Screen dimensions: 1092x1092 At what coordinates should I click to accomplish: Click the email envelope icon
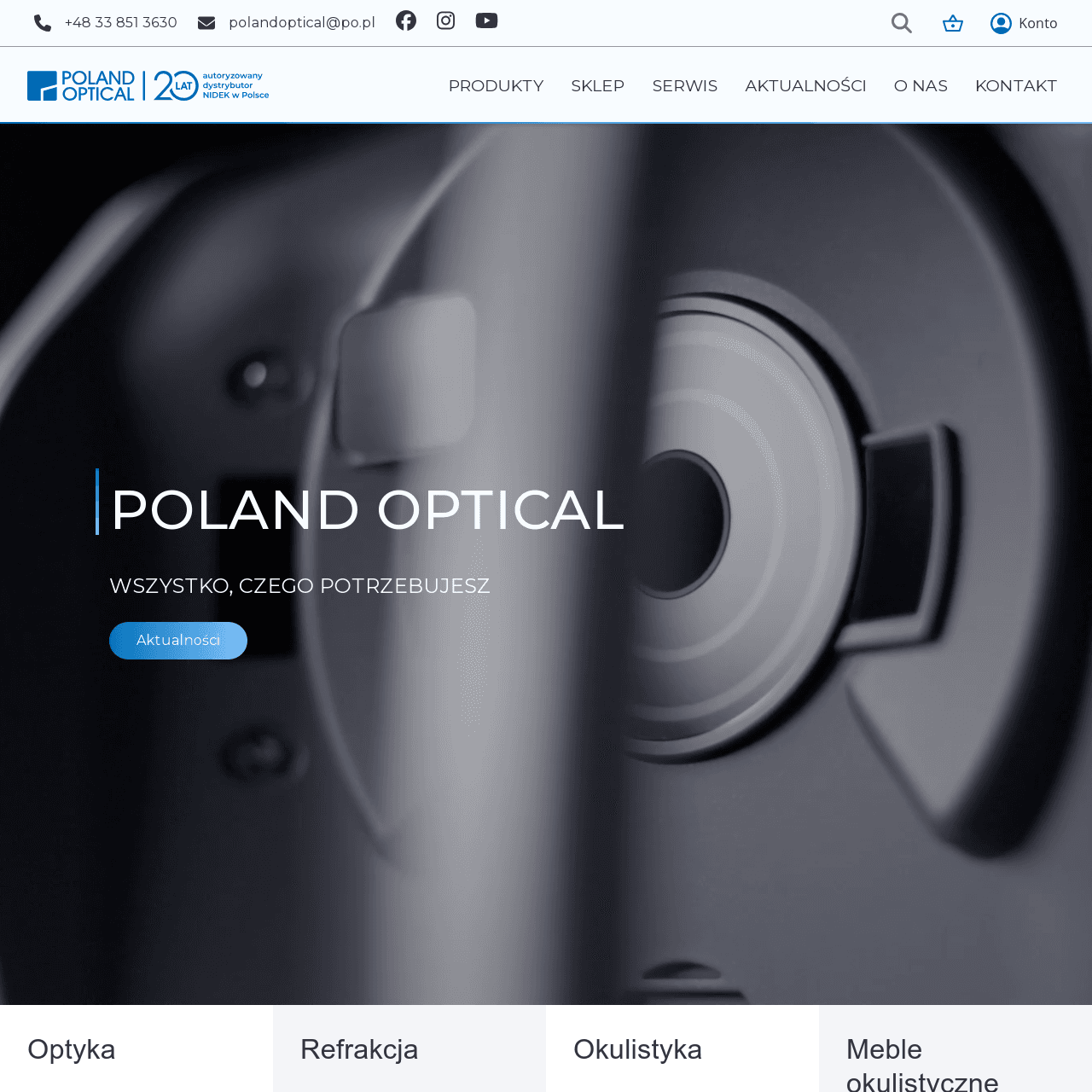[207, 21]
